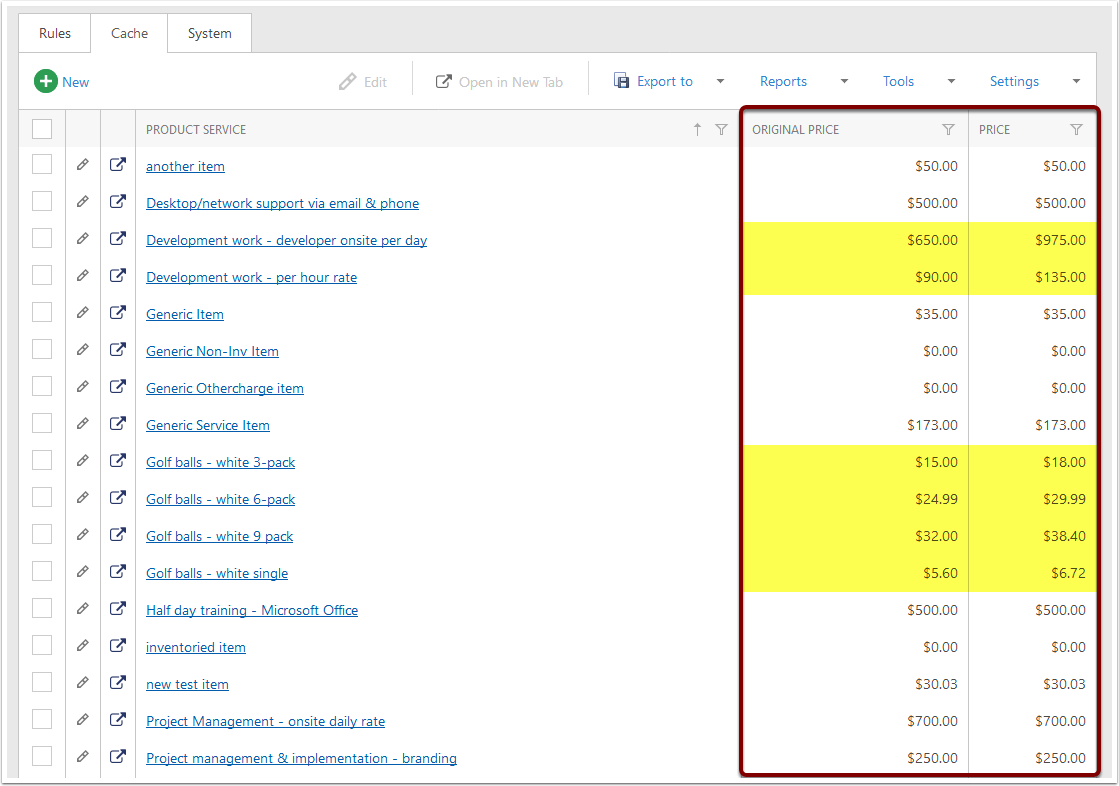
Task: Open the Generic Service Item link
Action: [208, 425]
